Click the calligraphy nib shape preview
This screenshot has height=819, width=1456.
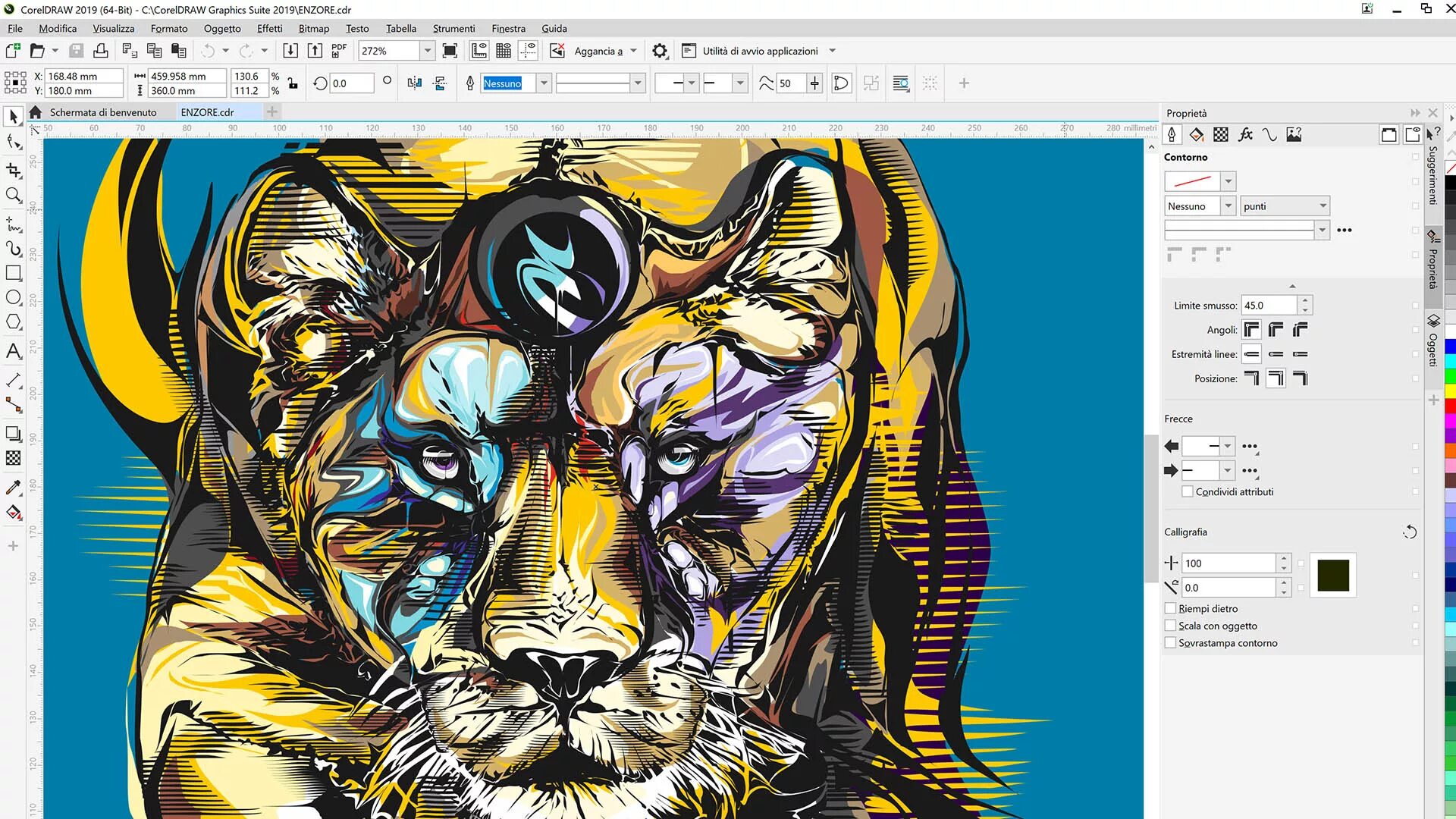click(x=1332, y=576)
